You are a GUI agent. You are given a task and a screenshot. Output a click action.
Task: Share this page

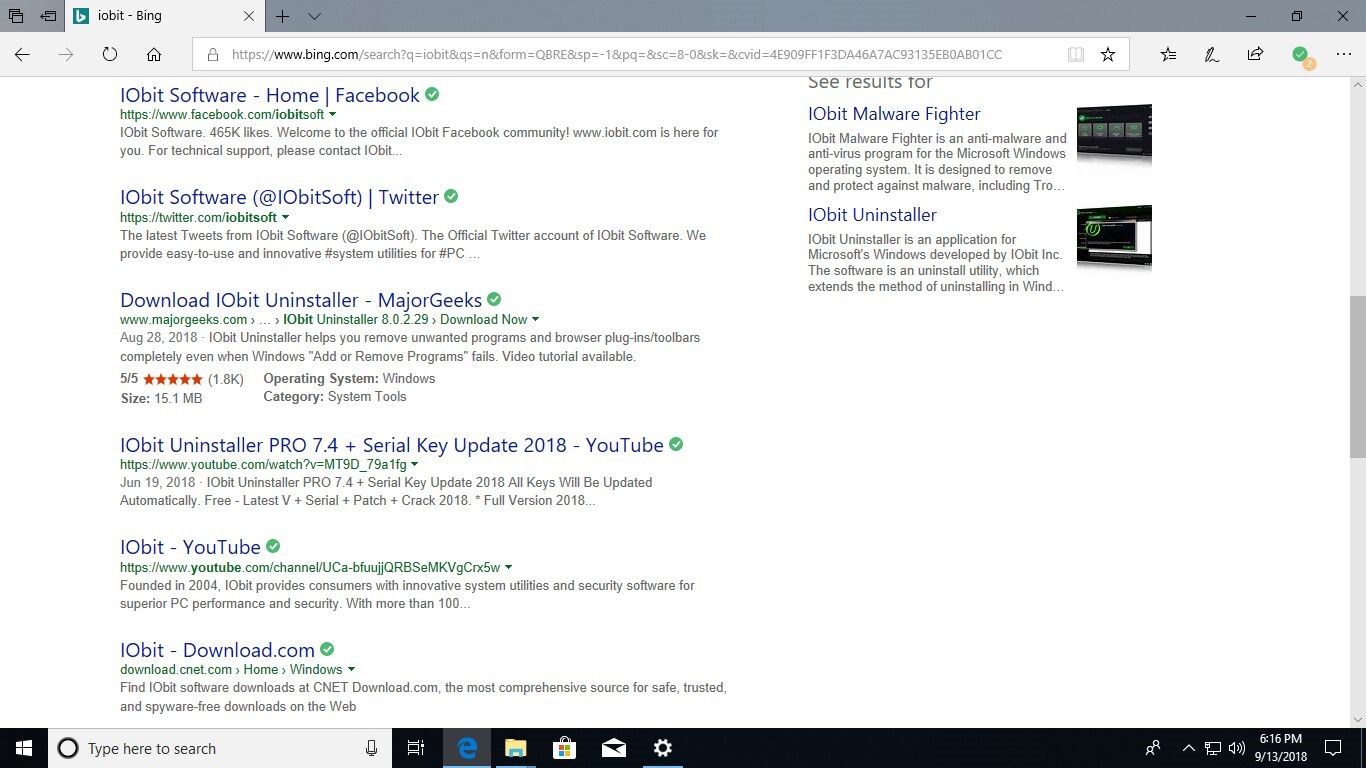point(1255,55)
